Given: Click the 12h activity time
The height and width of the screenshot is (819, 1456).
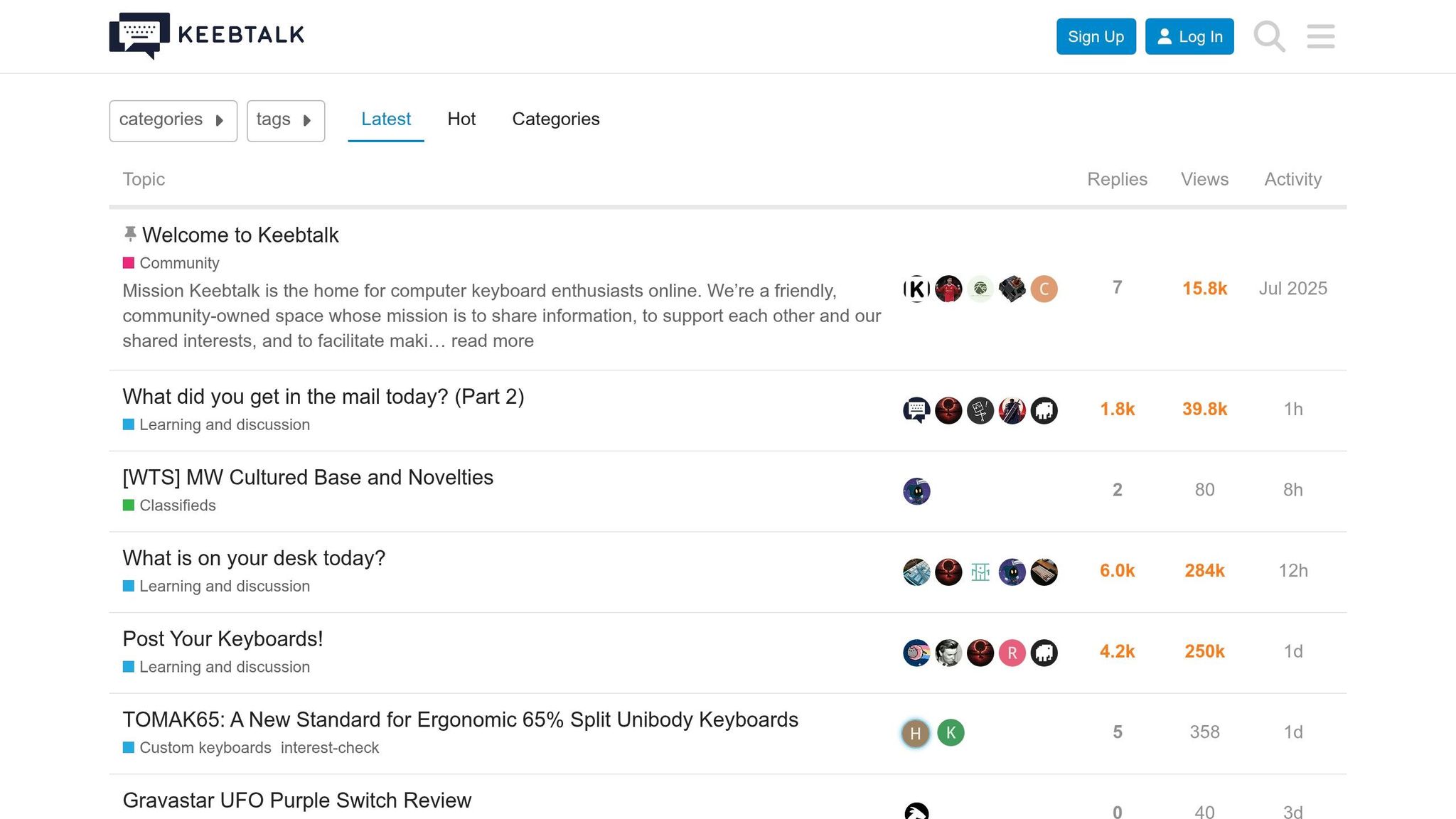Looking at the screenshot, I should pos(1292,571).
